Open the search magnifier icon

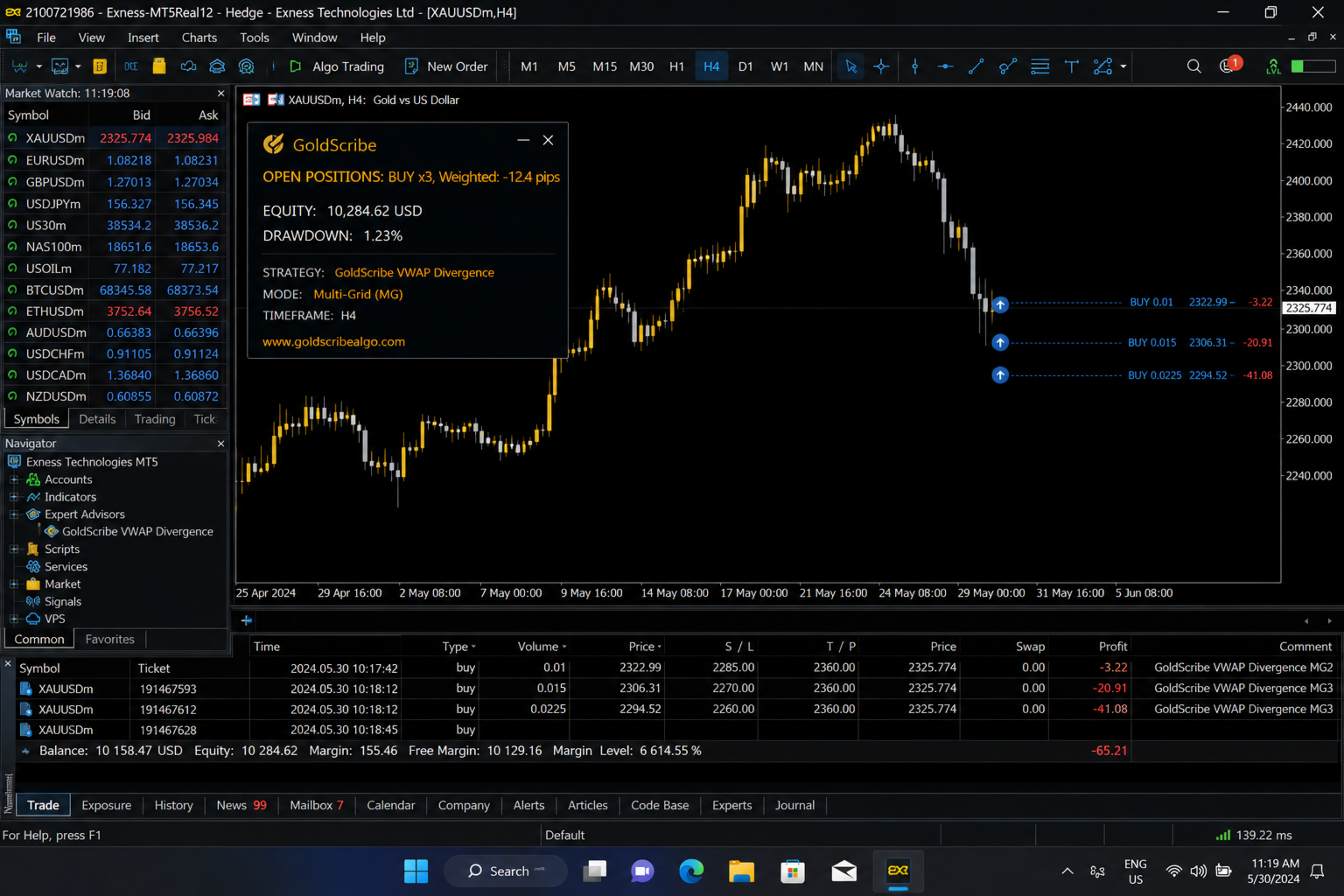point(1193,66)
